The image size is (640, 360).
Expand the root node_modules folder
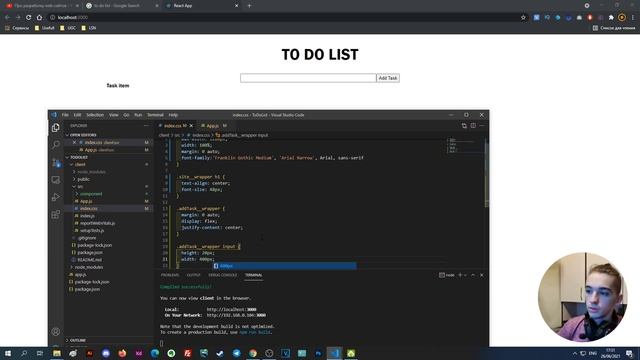[89, 267]
